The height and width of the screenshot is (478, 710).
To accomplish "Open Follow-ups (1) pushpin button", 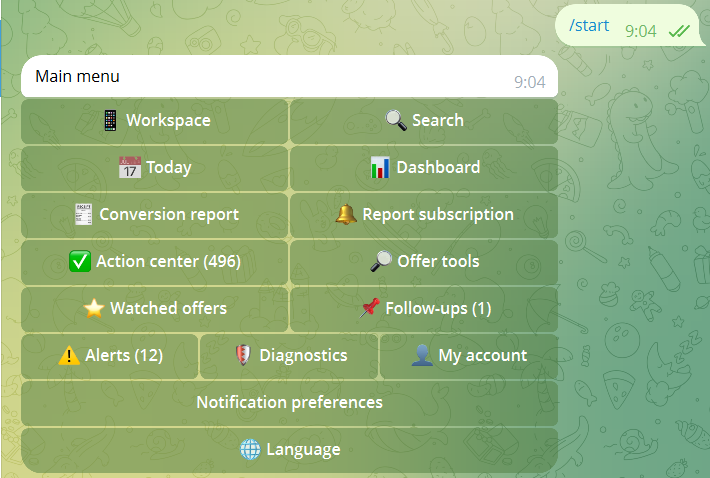I will pyautogui.click(x=424, y=309).
